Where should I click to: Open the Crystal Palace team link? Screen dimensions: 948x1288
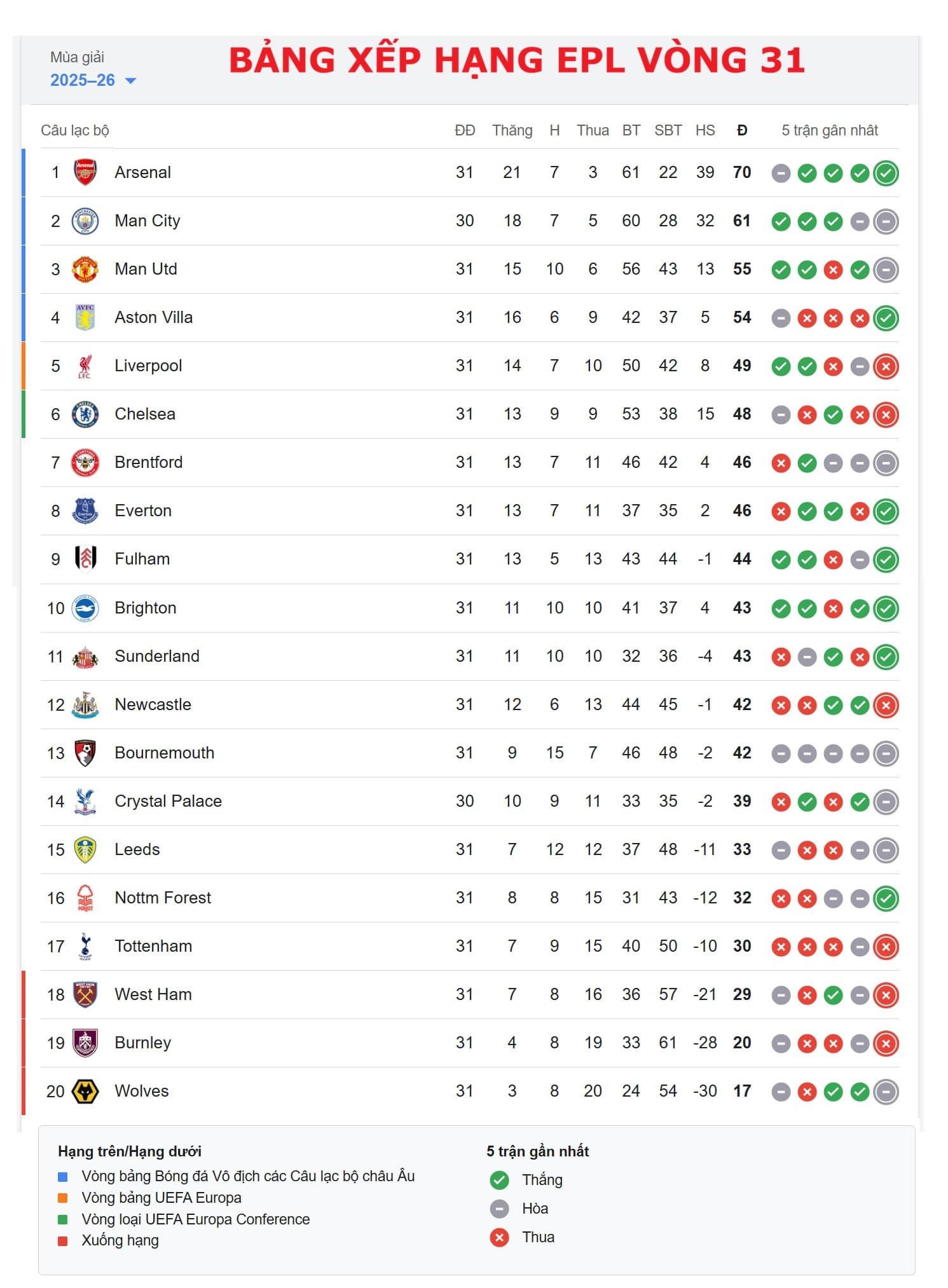coord(168,801)
